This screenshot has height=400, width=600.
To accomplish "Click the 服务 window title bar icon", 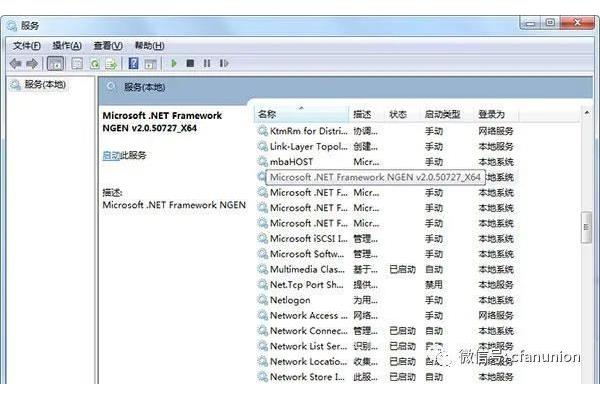I will (x=12, y=26).
